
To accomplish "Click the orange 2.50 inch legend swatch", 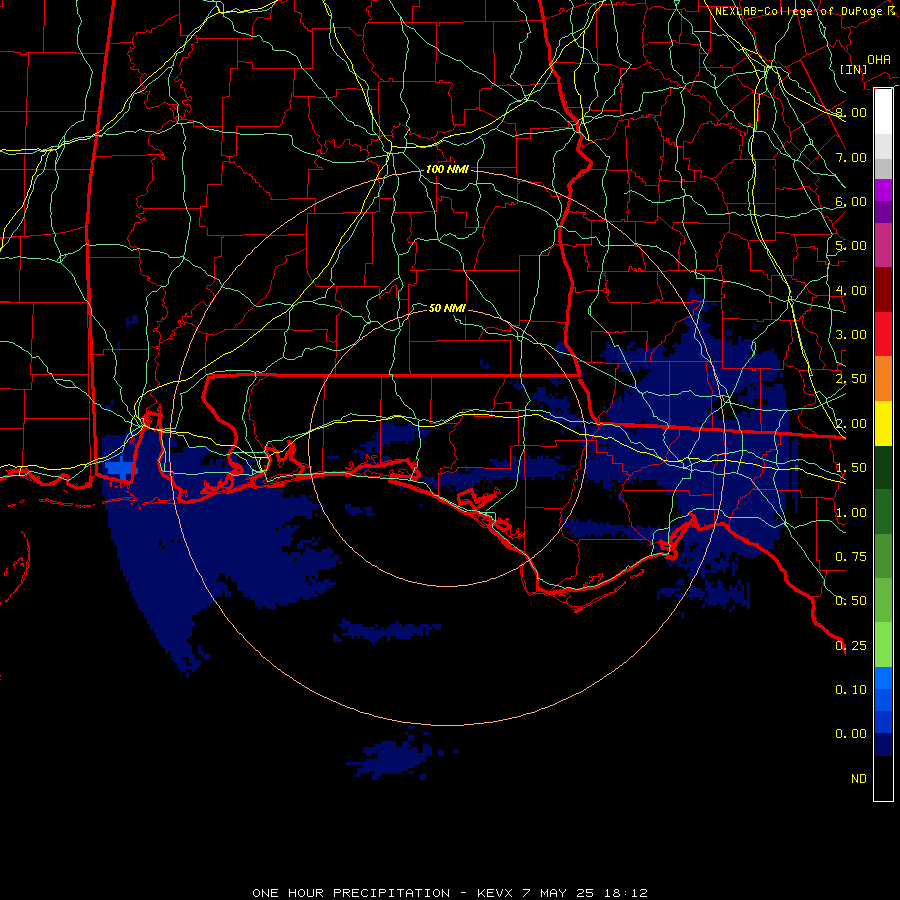I will click(x=883, y=379).
